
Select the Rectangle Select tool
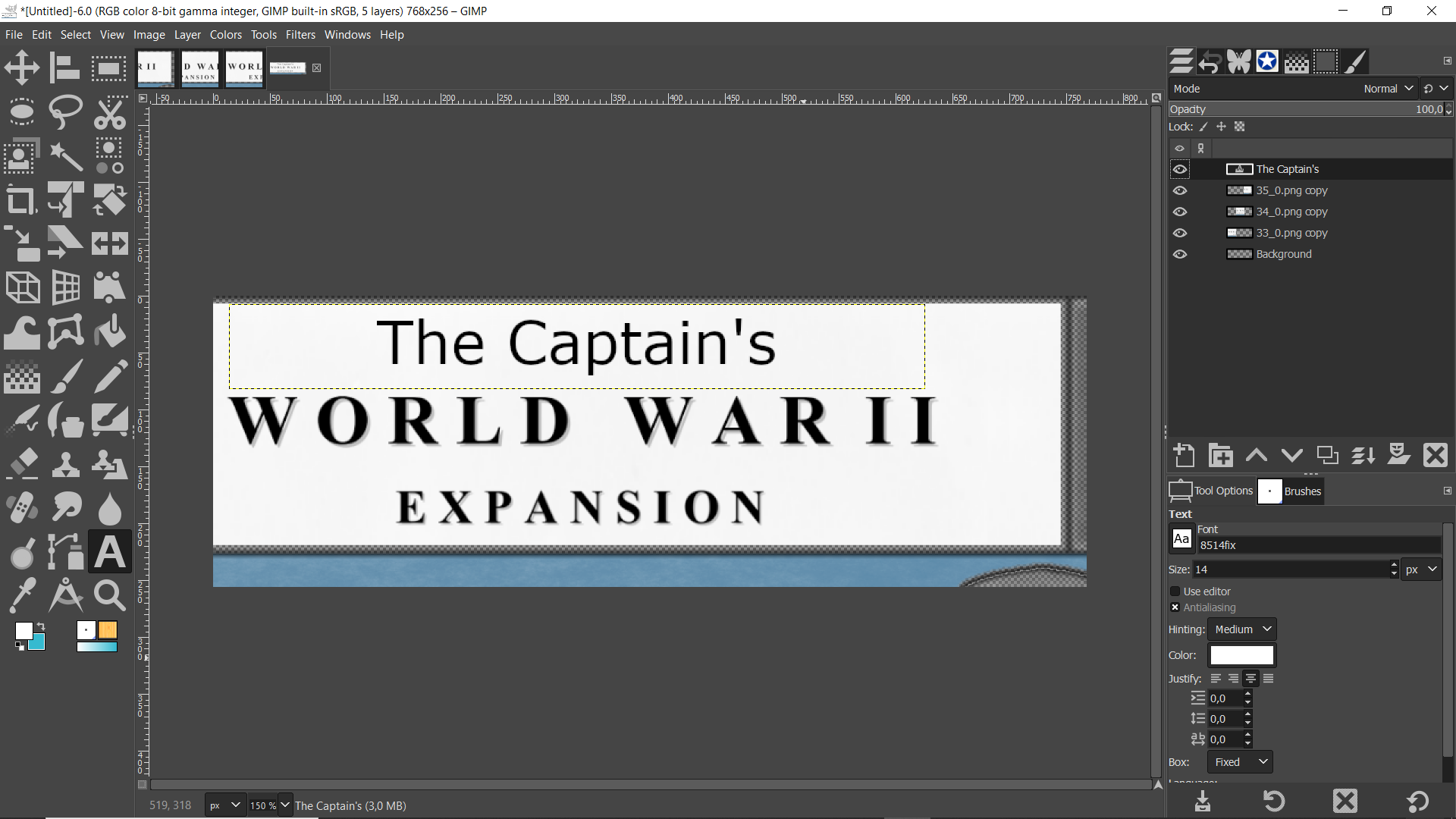coord(109,68)
